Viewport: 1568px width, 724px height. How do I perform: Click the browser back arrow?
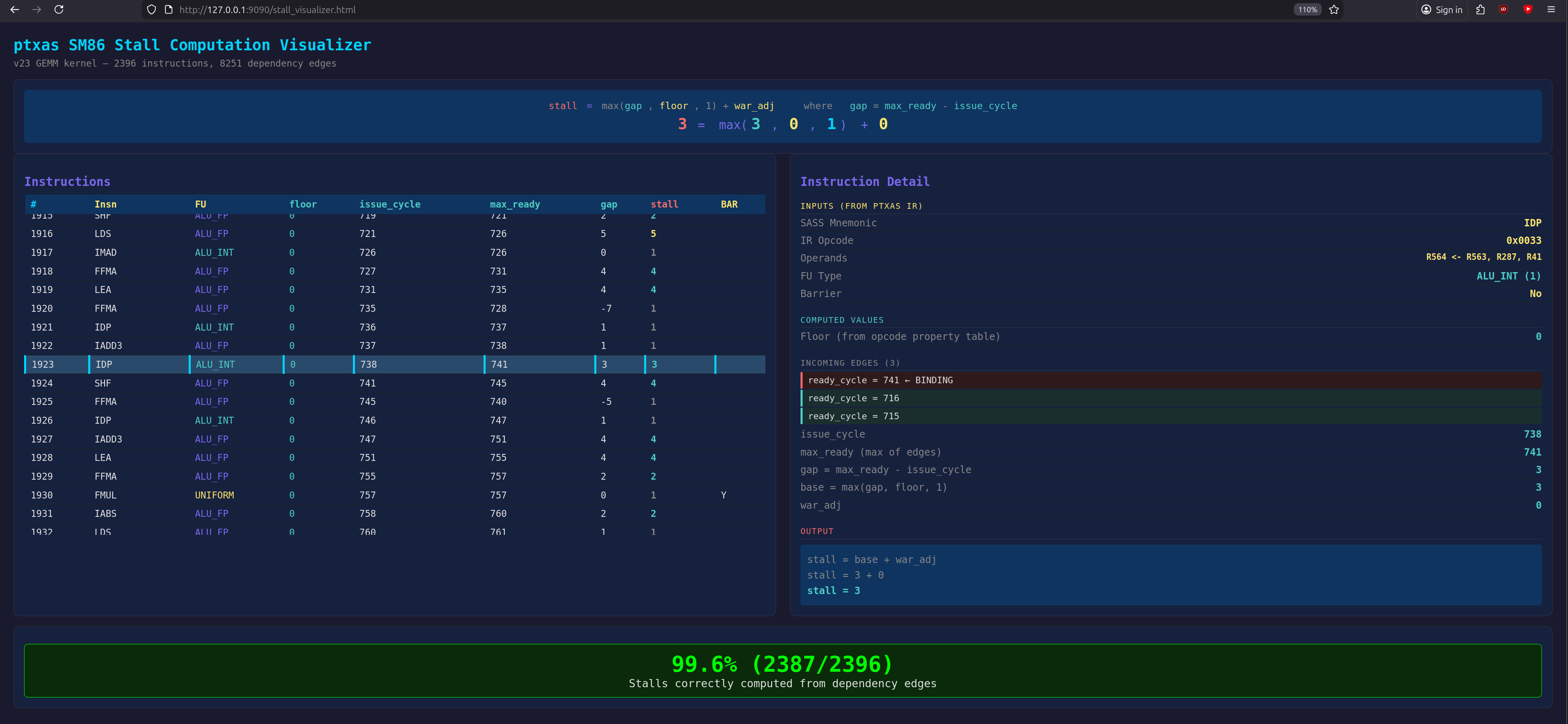15,10
